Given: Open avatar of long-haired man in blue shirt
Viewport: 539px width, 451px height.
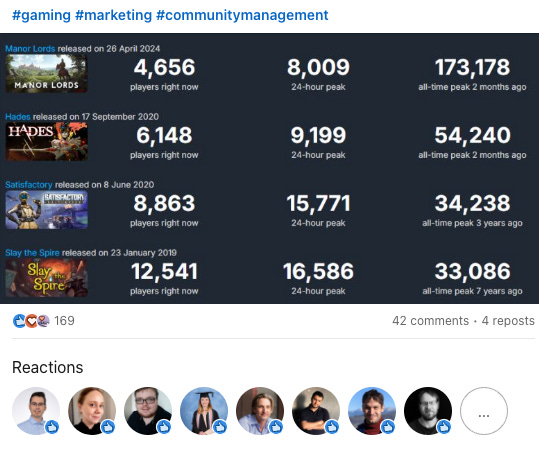Looking at the screenshot, I should 260,411.
